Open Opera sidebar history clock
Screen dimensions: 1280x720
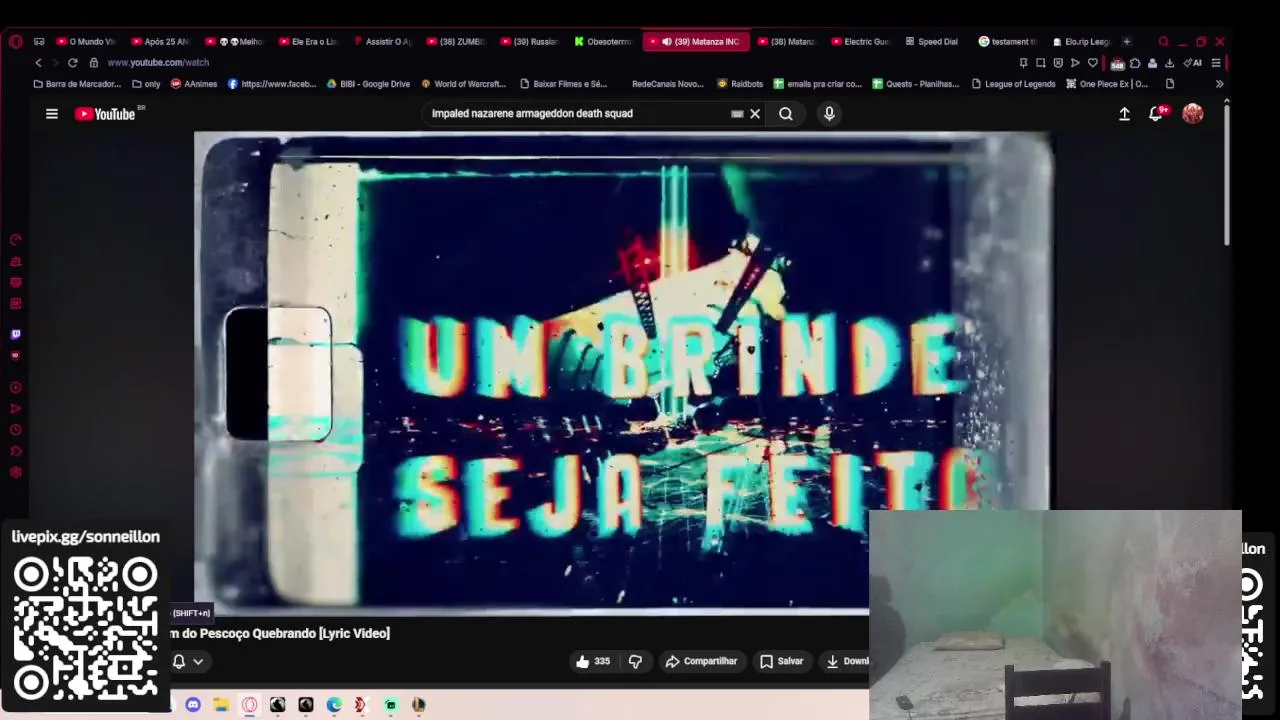click(x=15, y=430)
